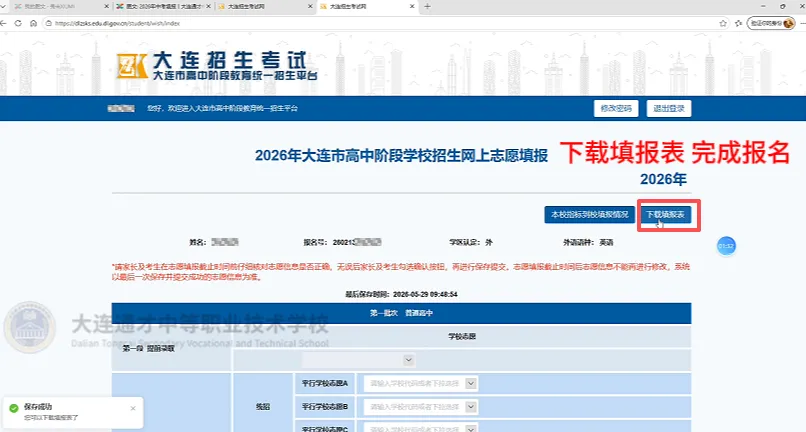Click the browser address bar URL
Viewport: 806px width, 432px height.
[x=118, y=23]
